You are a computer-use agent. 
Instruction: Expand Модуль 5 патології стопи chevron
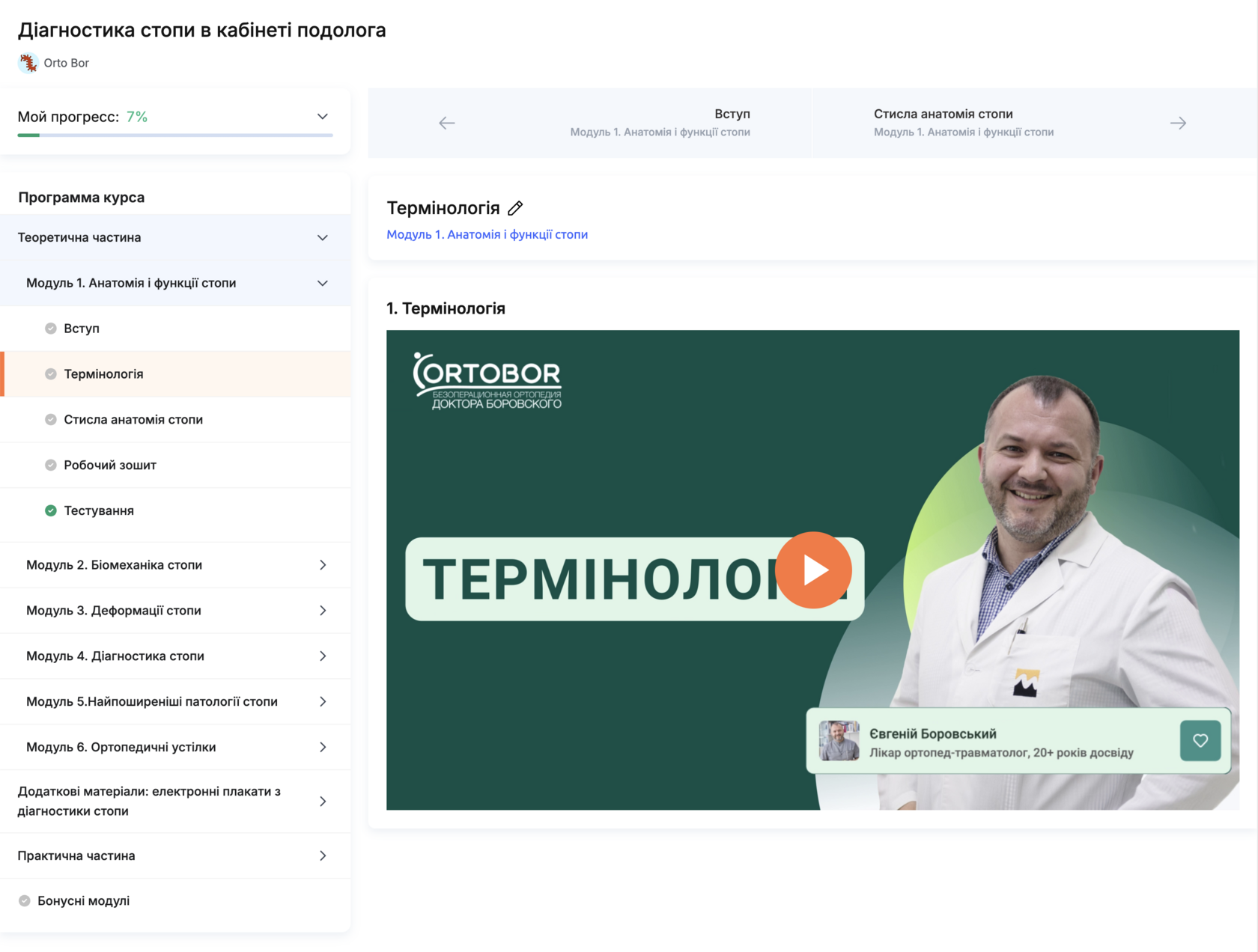323,702
